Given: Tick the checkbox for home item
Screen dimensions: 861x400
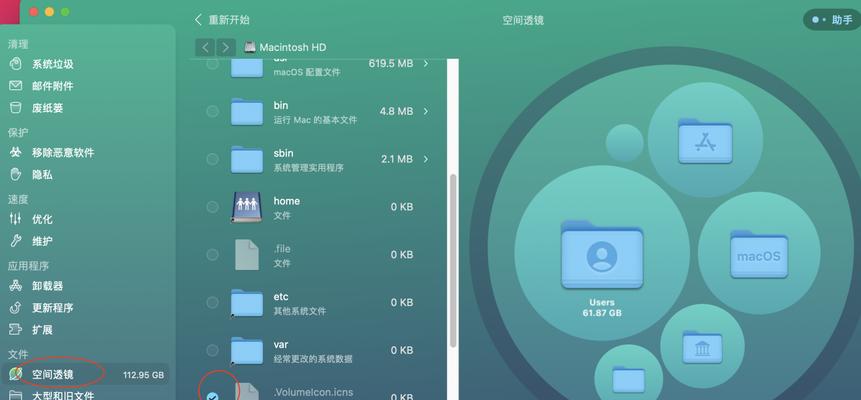Looking at the screenshot, I should [212, 207].
